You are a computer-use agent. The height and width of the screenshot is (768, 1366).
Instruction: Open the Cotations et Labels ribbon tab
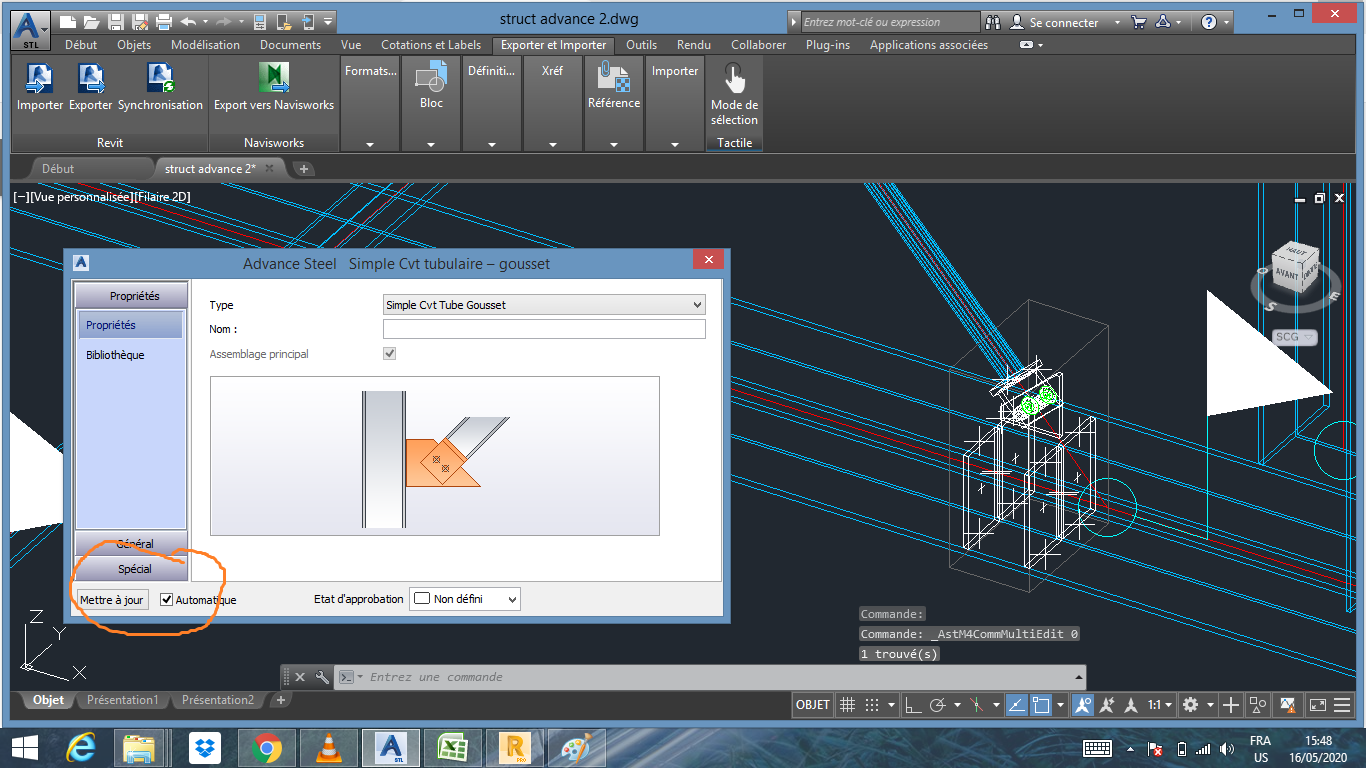pyautogui.click(x=433, y=45)
